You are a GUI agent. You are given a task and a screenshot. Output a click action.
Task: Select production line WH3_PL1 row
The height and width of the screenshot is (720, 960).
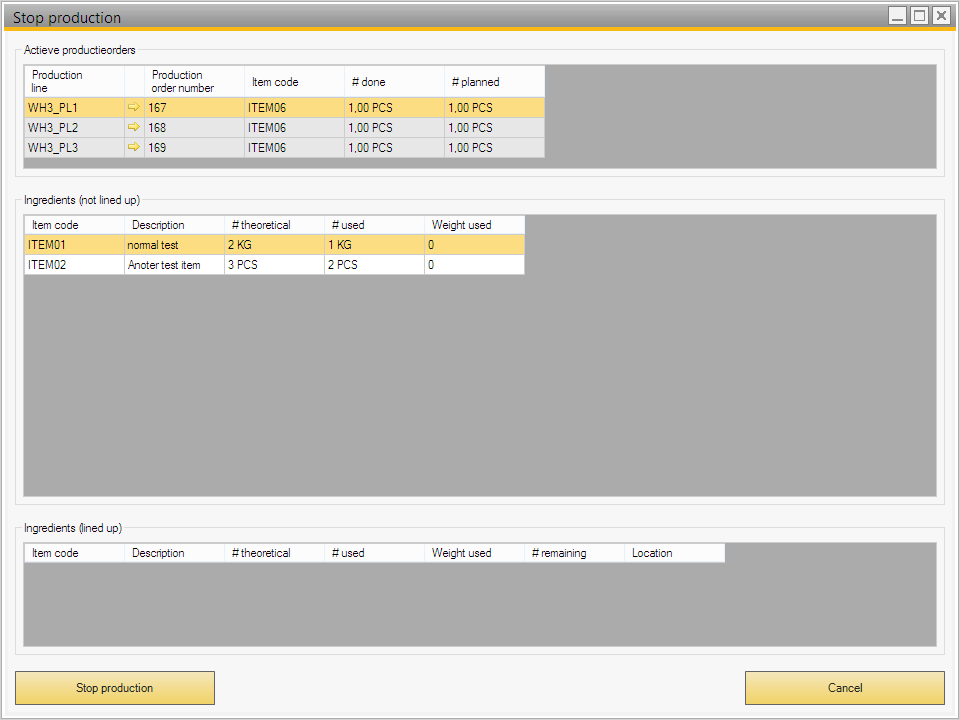[74, 107]
